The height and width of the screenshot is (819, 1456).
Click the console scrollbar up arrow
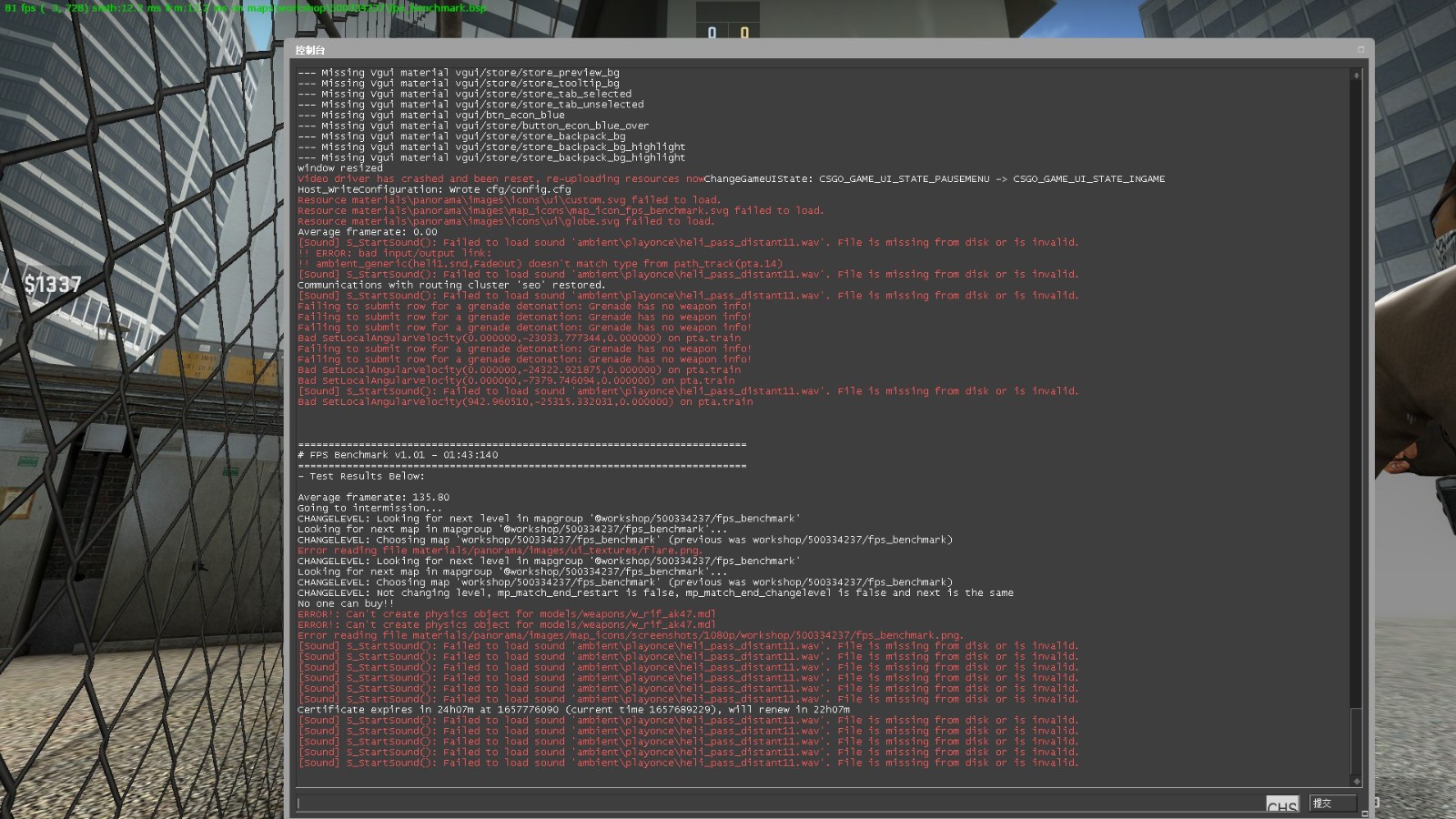[1356, 75]
